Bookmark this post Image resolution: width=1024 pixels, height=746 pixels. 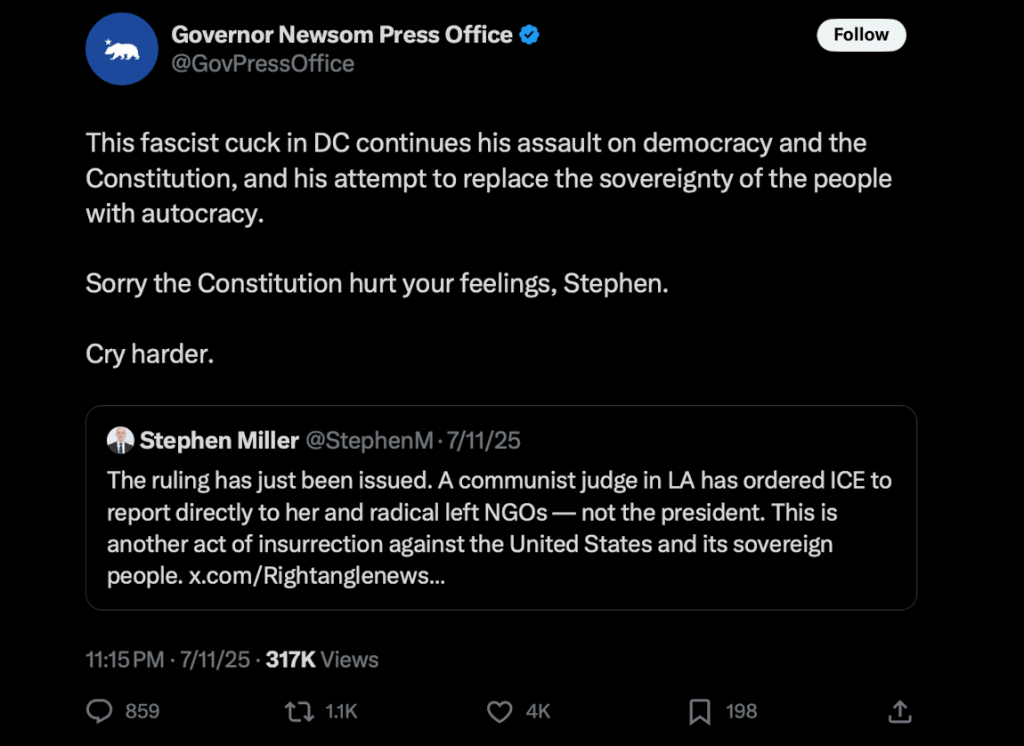coord(700,711)
